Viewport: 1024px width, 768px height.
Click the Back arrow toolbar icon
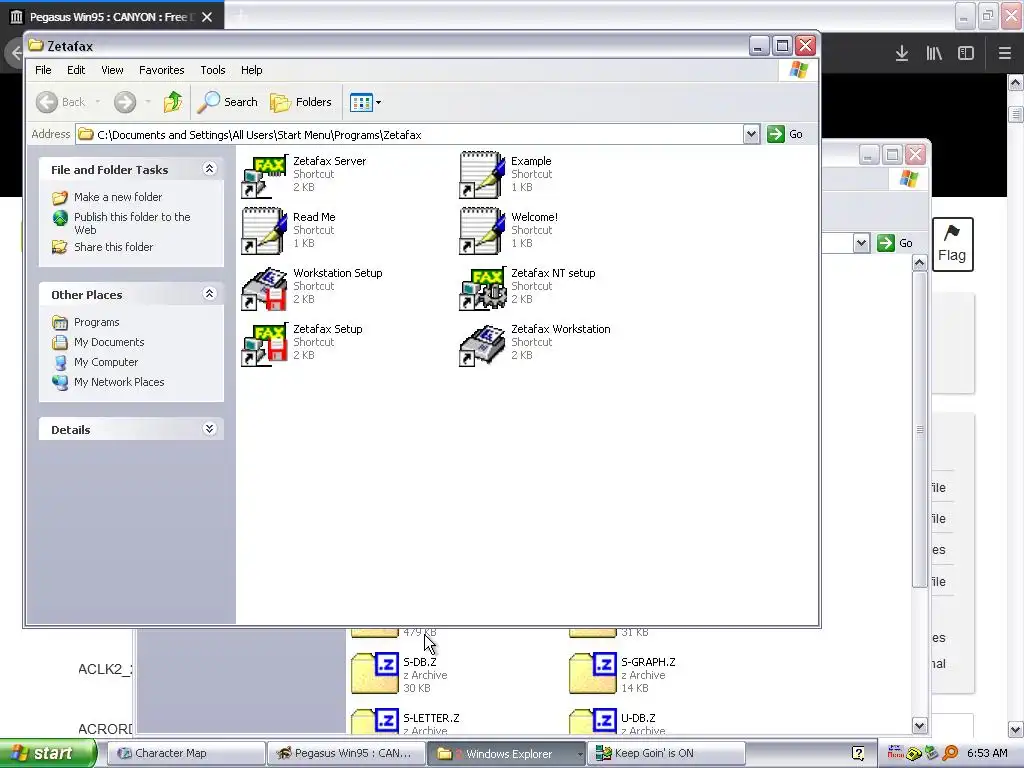click(47, 102)
